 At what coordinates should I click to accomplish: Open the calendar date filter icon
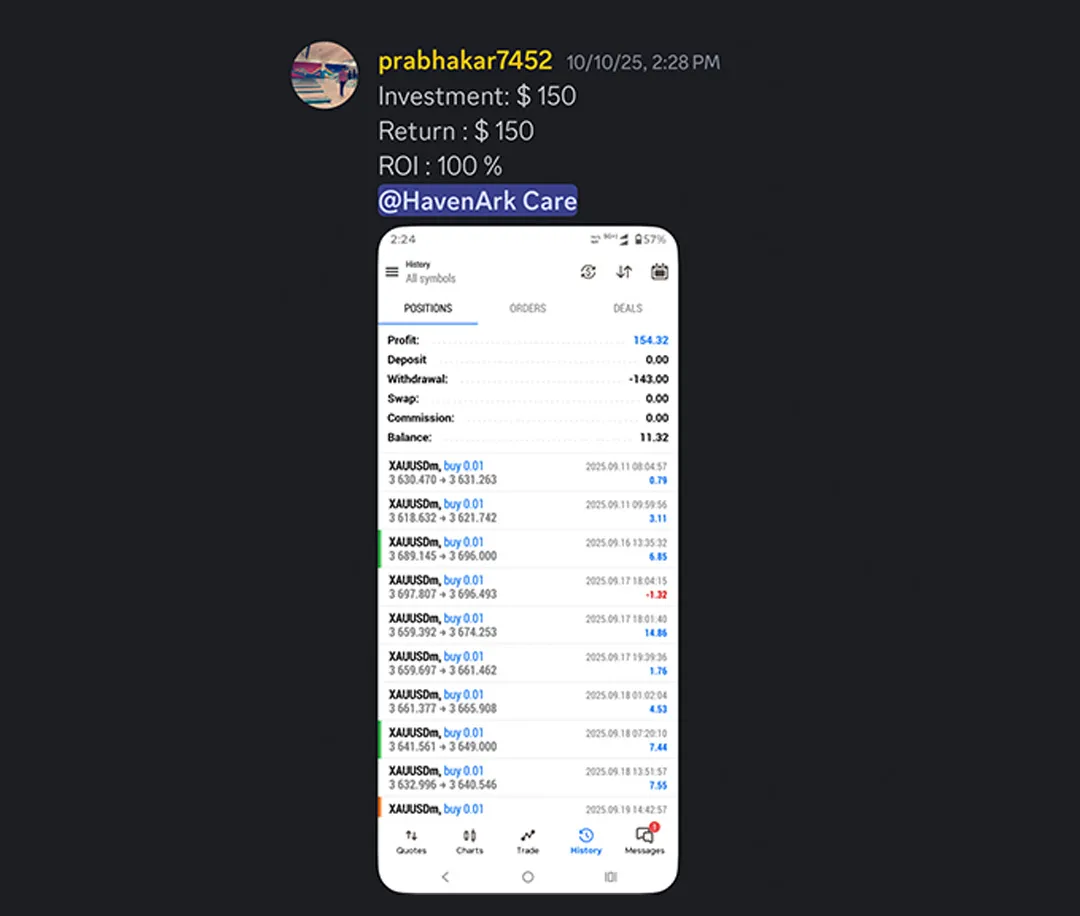(x=659, y=272)
